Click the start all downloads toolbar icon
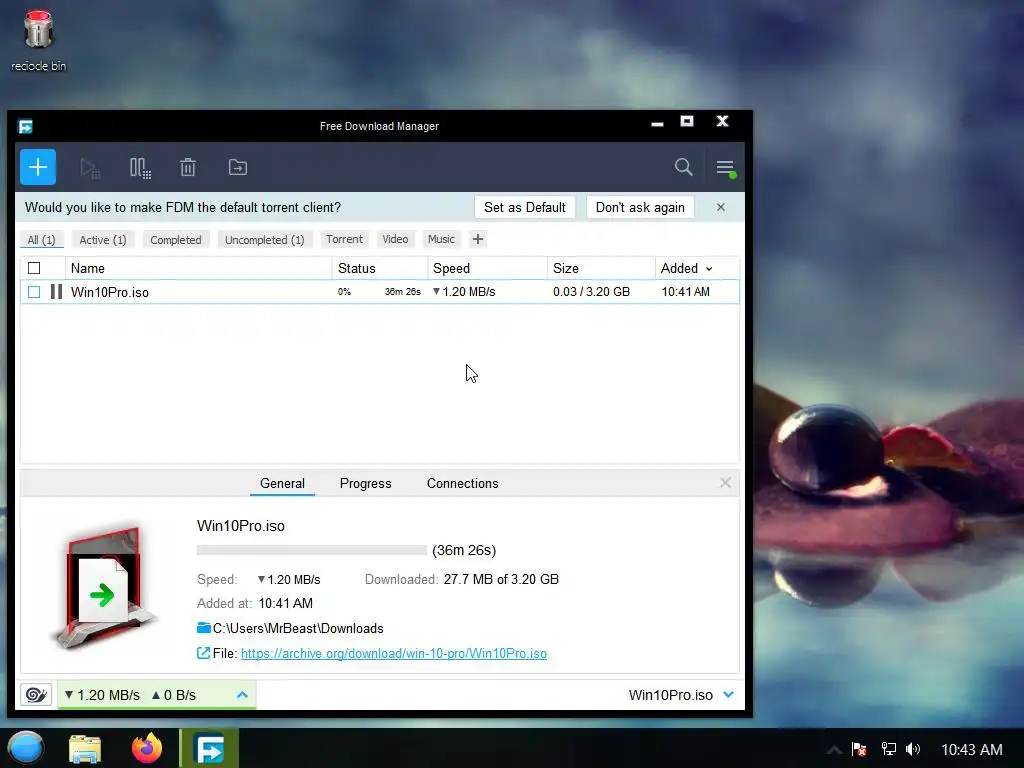 click(90, 168)
